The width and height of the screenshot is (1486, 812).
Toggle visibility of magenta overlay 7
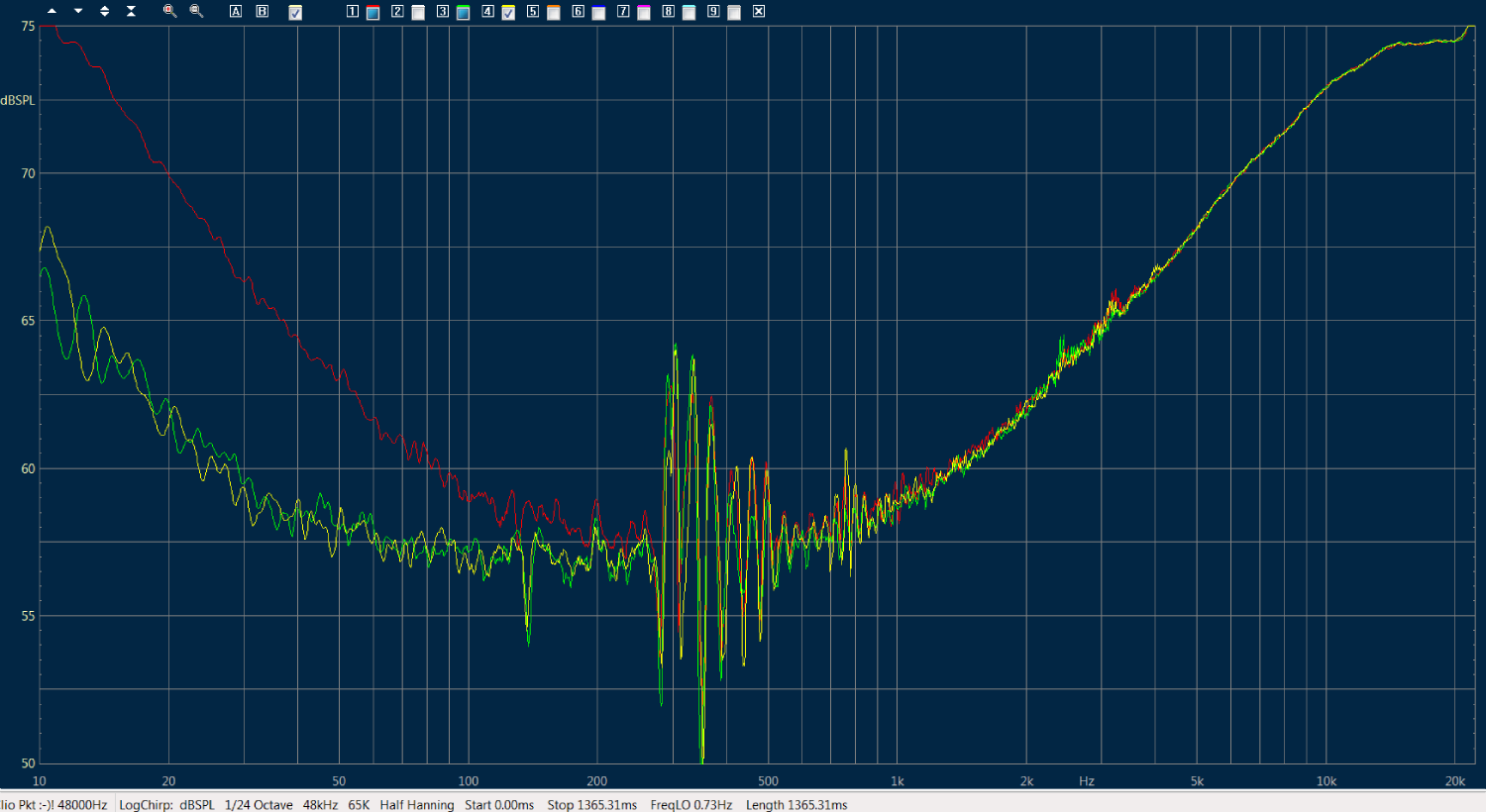644,13
